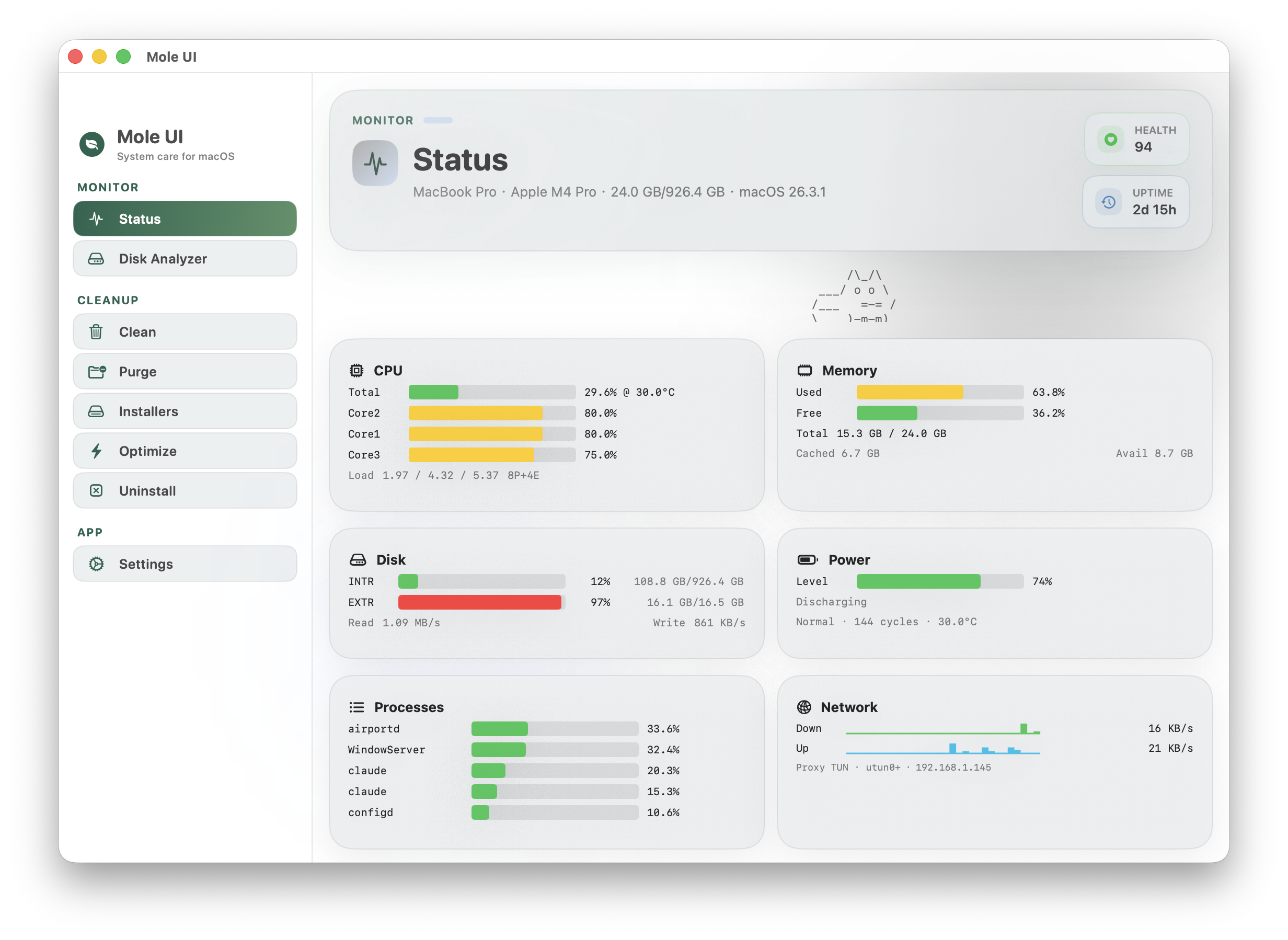Open the Status page in sidebar
The image size is (1288, 940).
(185, 219)
